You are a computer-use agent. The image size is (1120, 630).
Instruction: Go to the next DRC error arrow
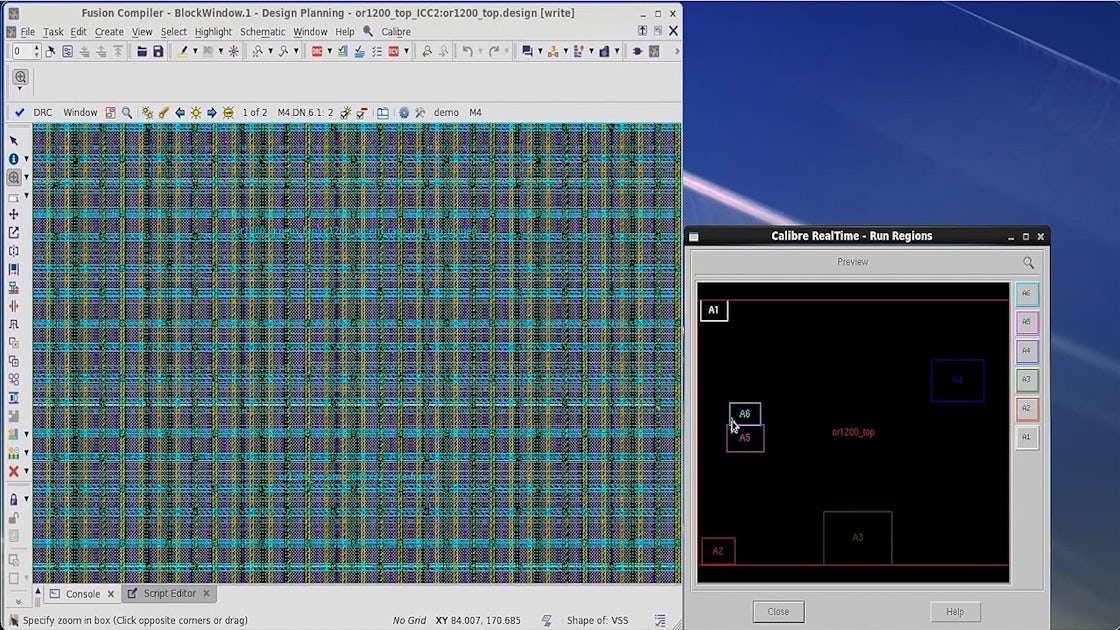click(212, 113)
